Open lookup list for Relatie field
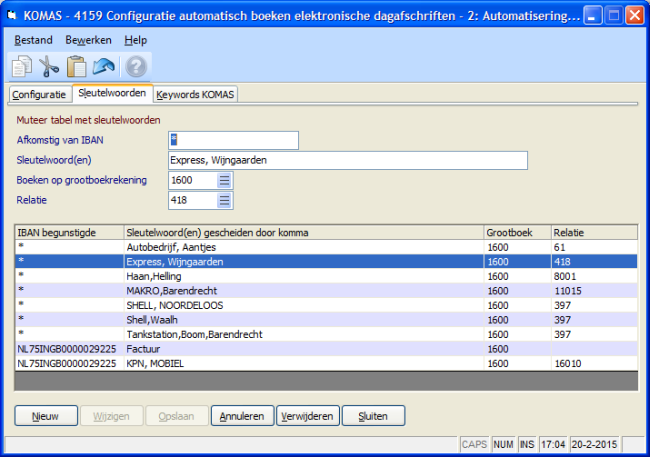Viewport: 650px width, 457px height. point(224,200)
